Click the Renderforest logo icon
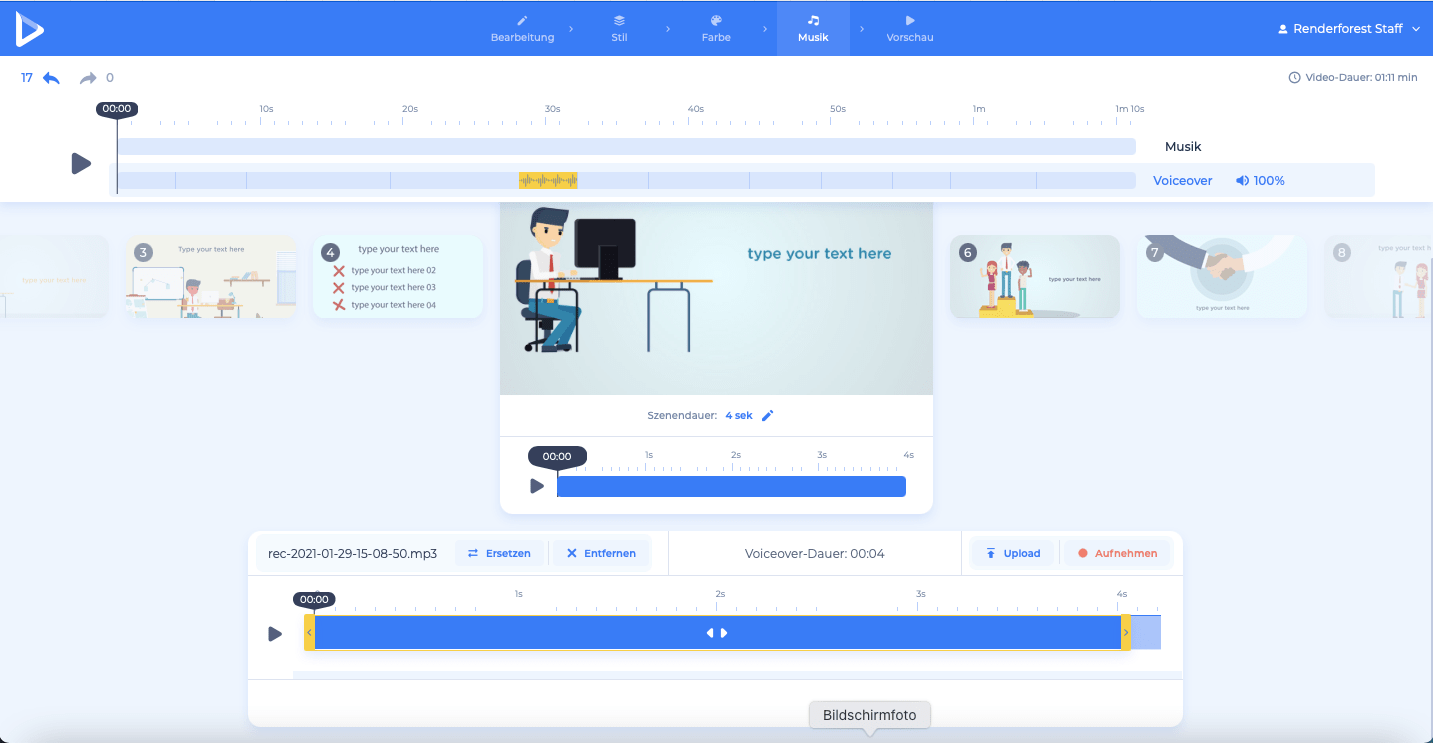The height and width of the screenshot is (743, 1433). 29,29
